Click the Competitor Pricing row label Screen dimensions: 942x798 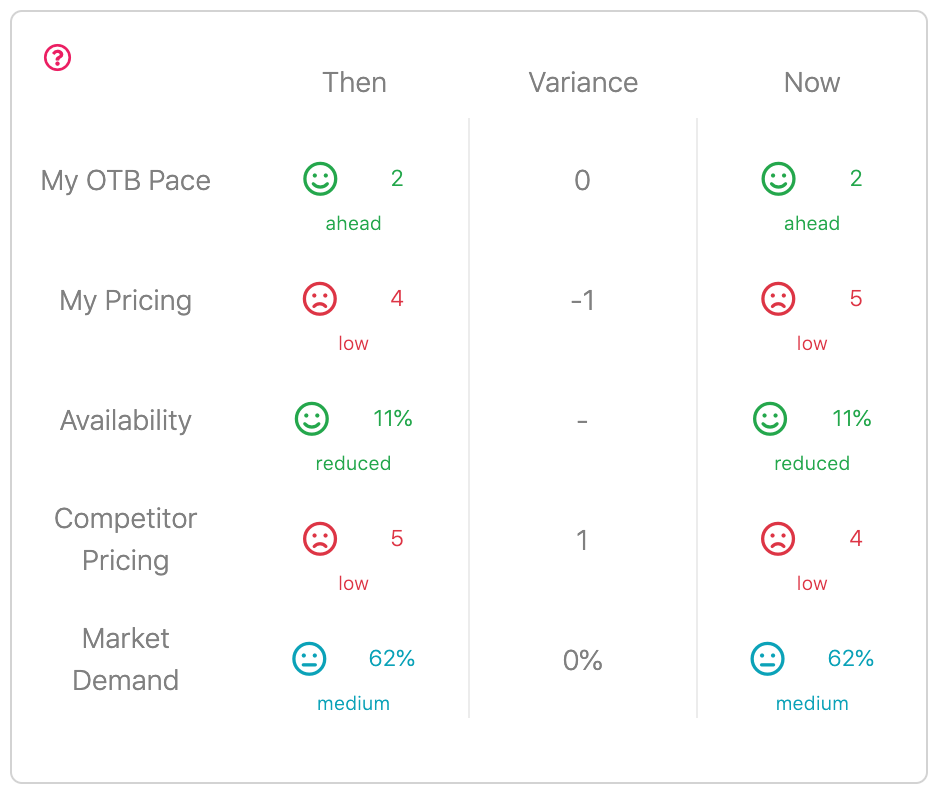coord(126,539)
